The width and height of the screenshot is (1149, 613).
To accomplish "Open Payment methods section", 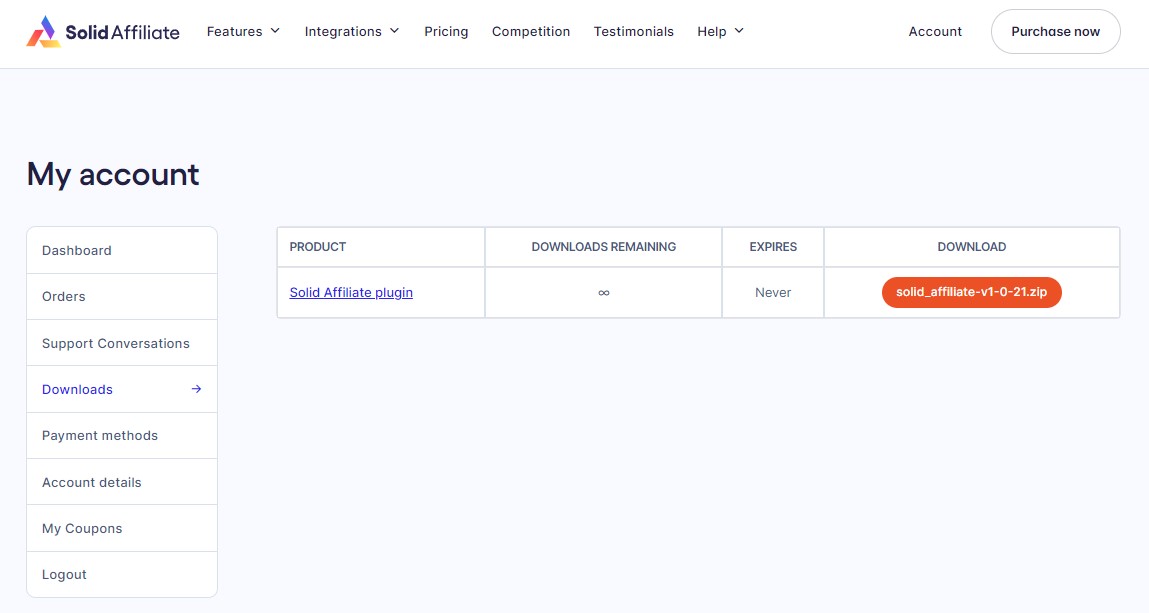I will tap(122, 436).
